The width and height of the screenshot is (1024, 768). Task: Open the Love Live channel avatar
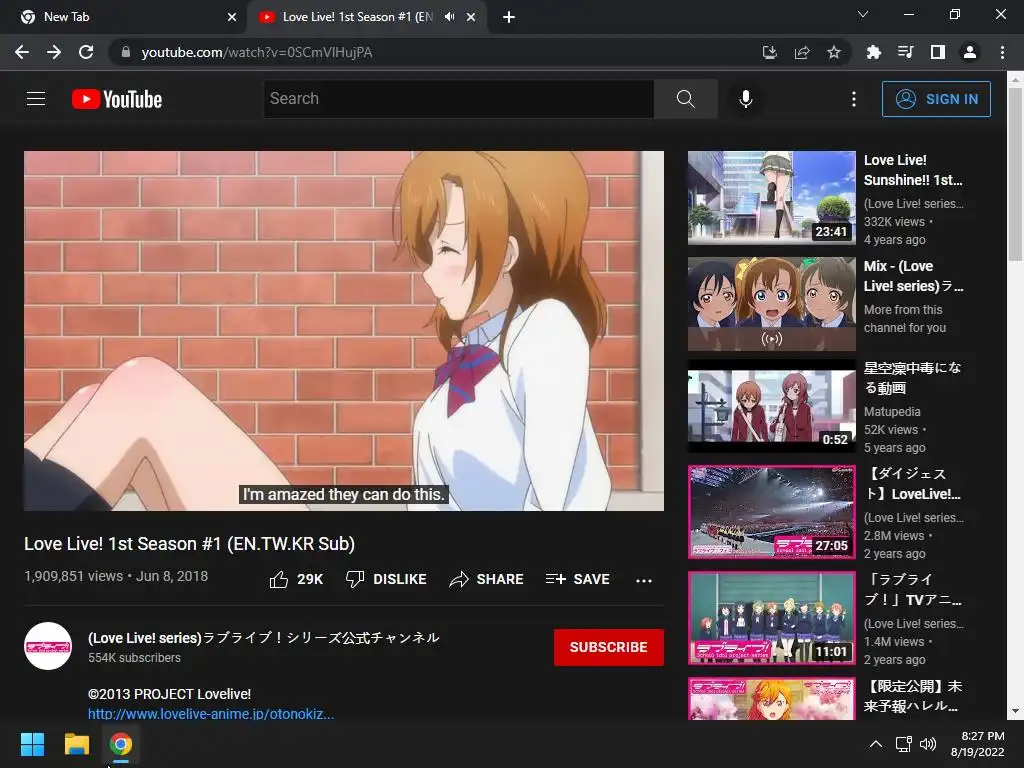(x=48, y=646)
